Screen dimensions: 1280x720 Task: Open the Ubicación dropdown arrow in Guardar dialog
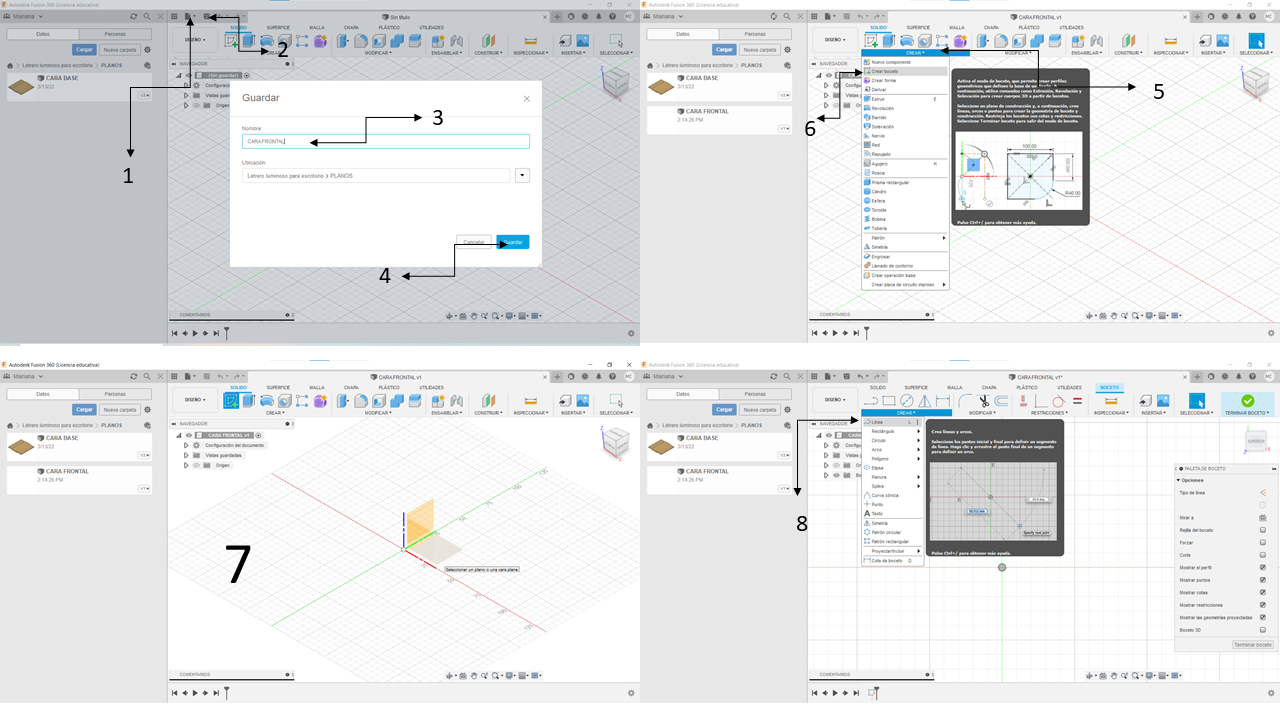(522, 175)
